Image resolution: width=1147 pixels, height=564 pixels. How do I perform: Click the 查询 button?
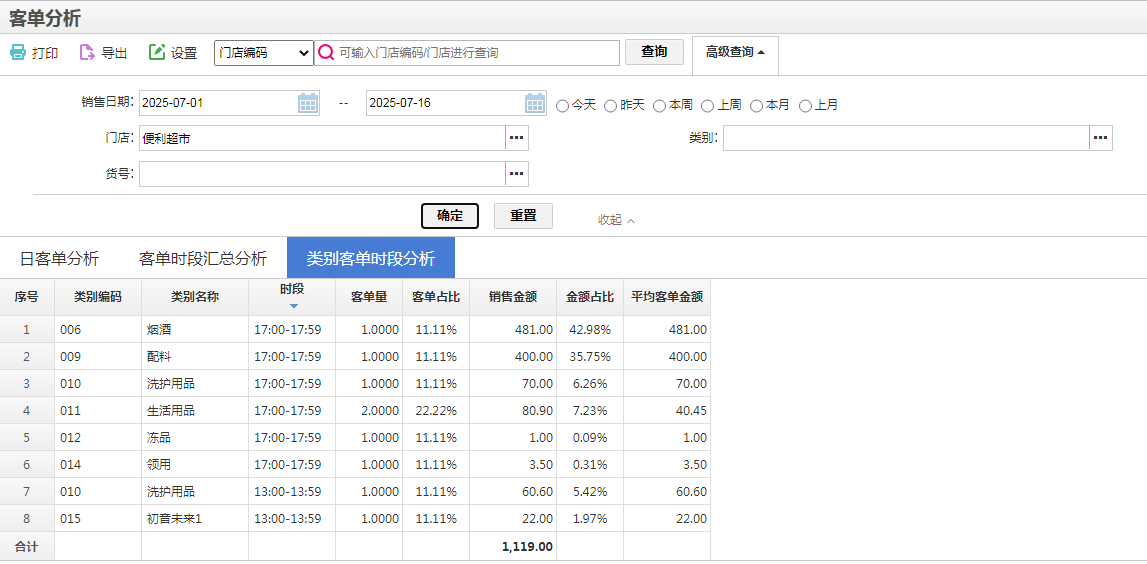pos(654,52)
